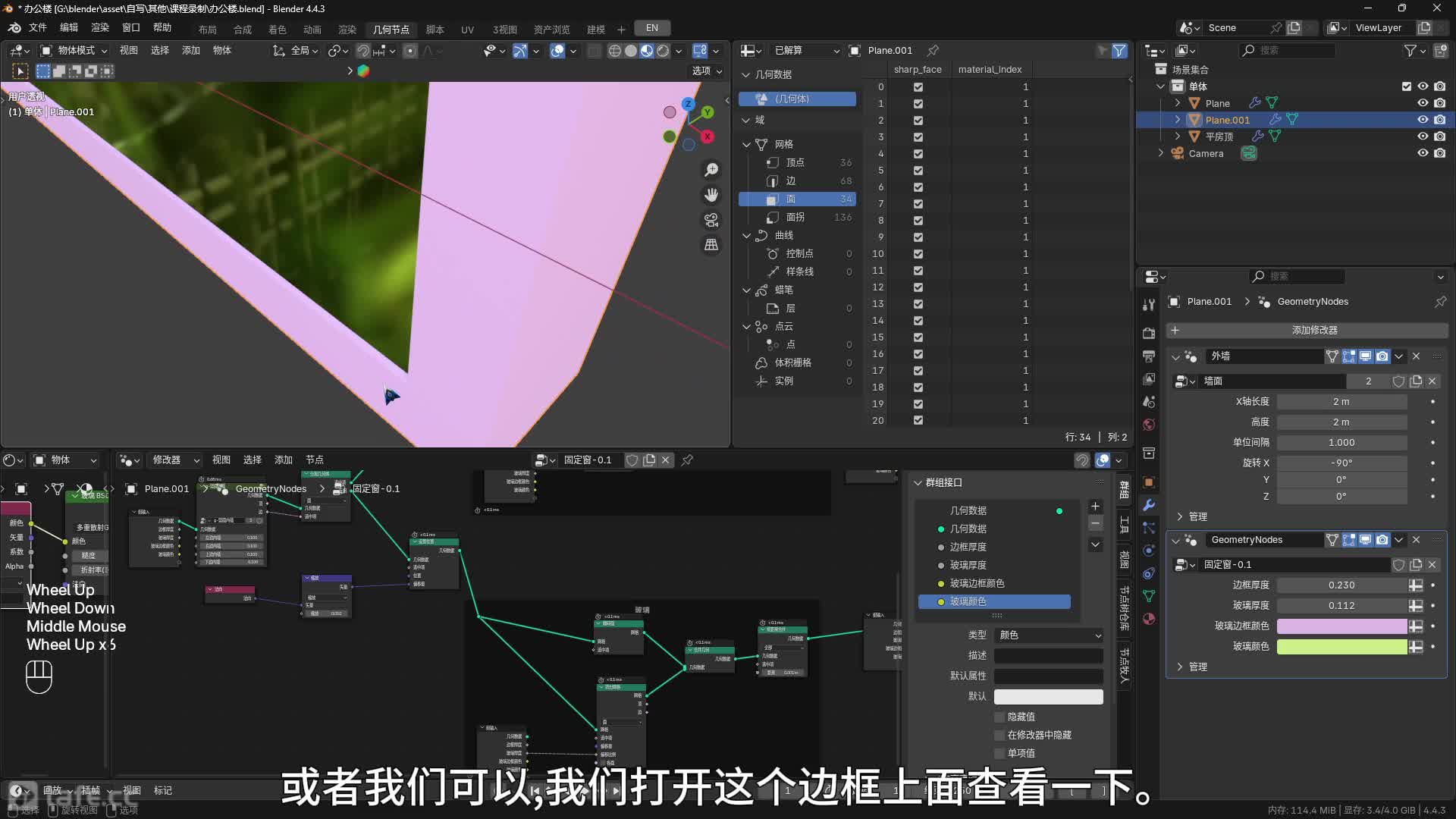This screenshot has height=819, width=1456.
Task: Open the Render properties tab icon
Action: (1149, 334)
